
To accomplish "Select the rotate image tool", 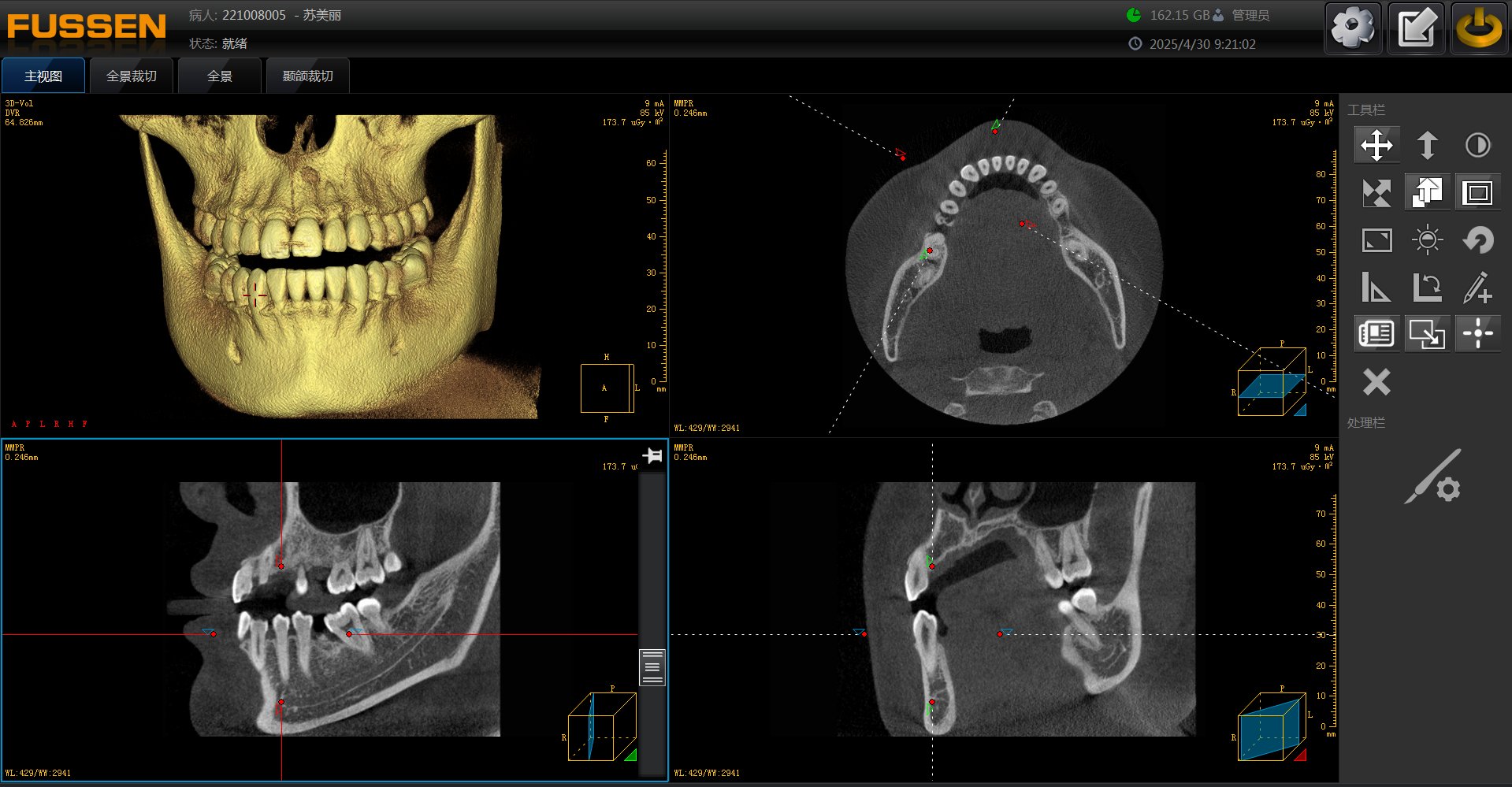I will (1428, 288).
